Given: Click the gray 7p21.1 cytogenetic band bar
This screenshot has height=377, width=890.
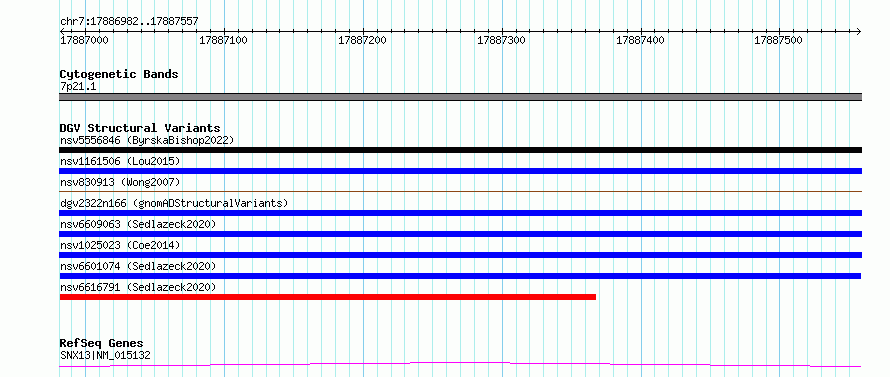Looking at the screenshot, I should (460, 97).
